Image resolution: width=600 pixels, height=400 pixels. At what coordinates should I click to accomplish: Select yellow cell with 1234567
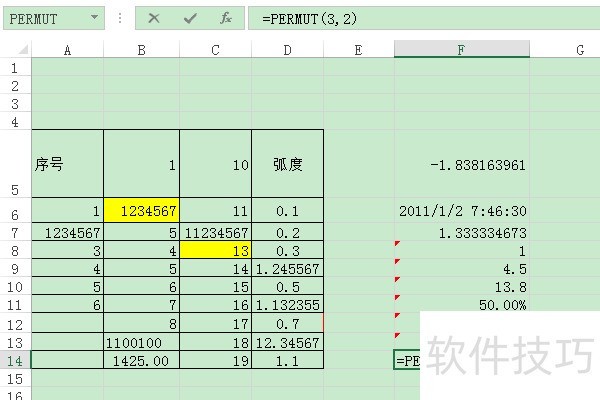(x=142, y=210)
